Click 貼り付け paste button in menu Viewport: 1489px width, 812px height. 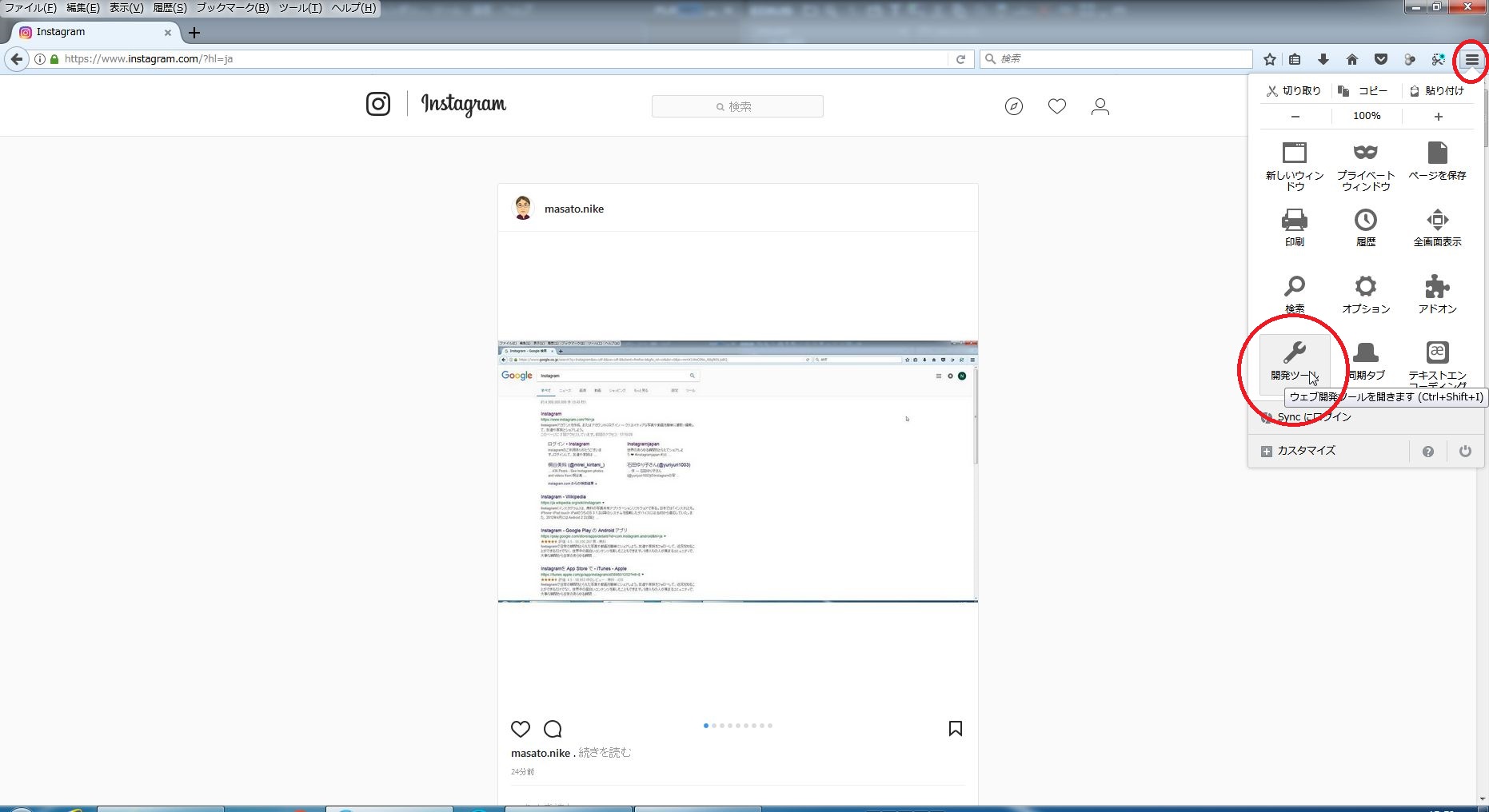tap(1437, 90)
